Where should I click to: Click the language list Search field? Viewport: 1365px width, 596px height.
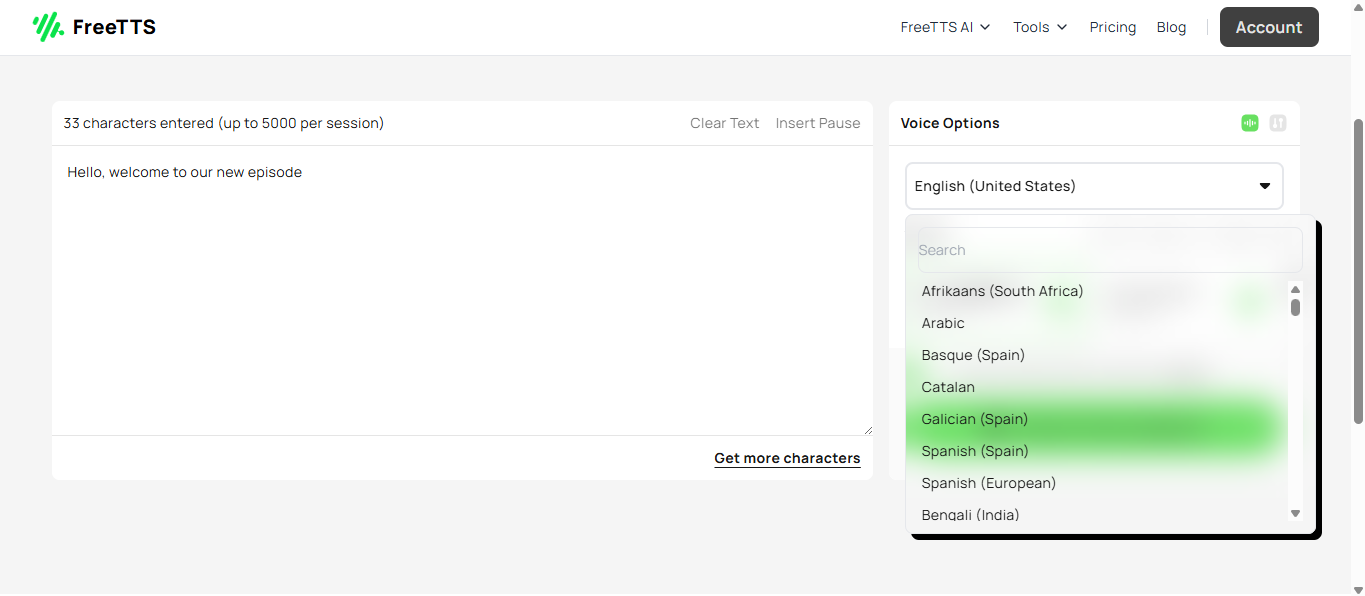(x=1108, y=249)
